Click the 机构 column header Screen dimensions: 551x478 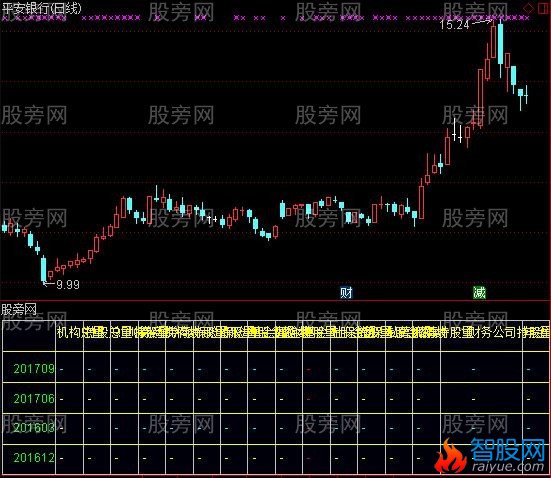69,332
